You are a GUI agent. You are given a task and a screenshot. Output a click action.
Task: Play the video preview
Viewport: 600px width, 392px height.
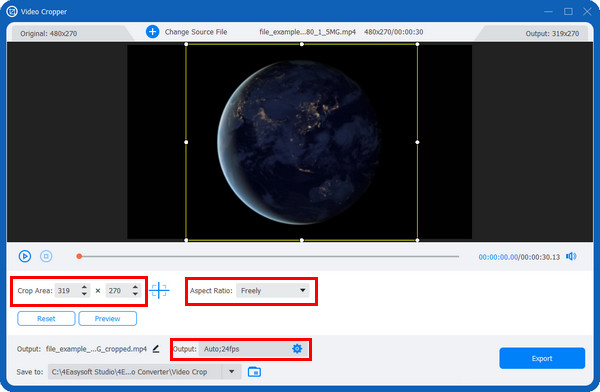tap(25, 256)
